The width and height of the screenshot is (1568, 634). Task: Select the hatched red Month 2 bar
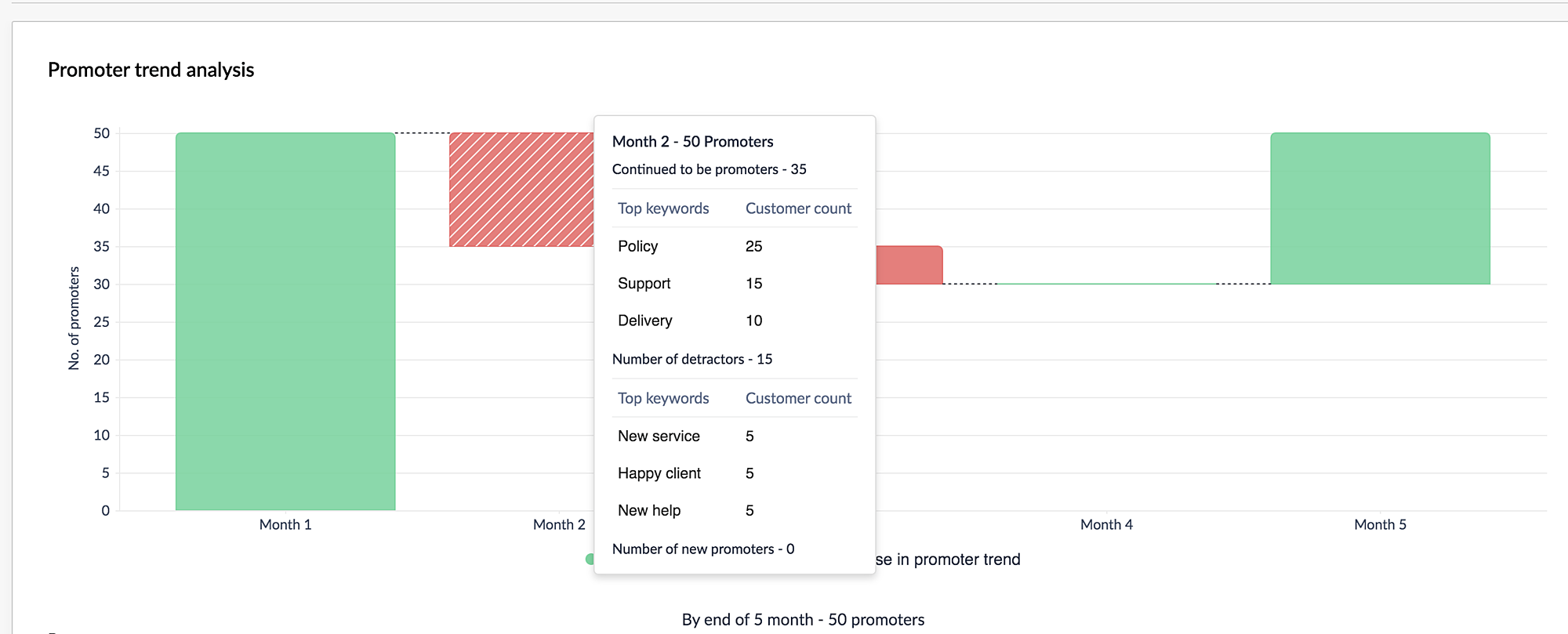click(521, 190)
